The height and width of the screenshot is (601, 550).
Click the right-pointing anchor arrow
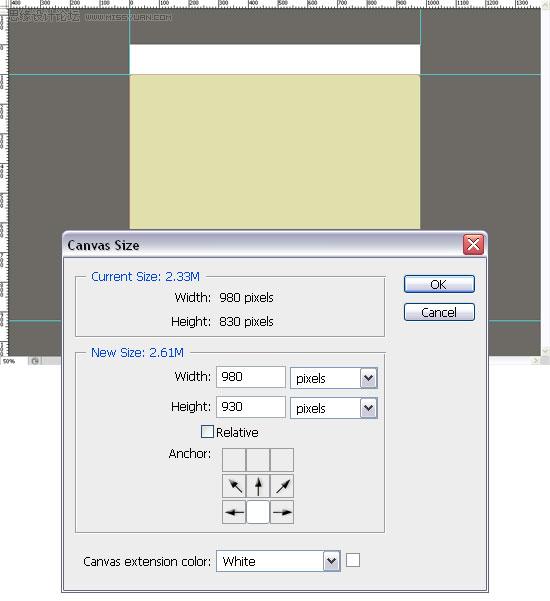pos(282,512)
